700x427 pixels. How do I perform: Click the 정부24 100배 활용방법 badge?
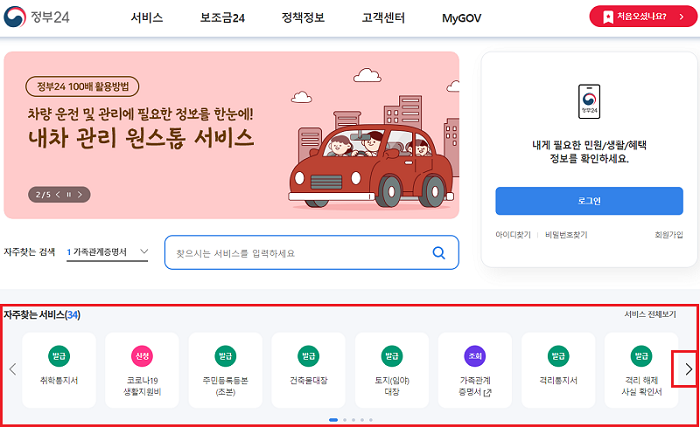point(82,87)
